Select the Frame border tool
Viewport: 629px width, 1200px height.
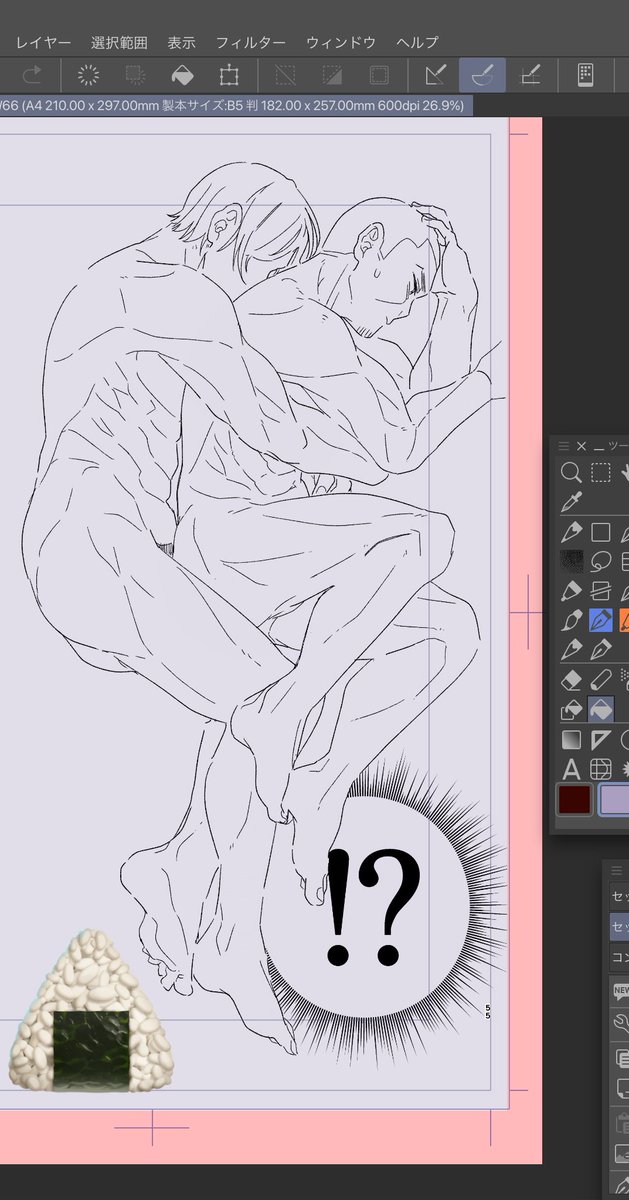click(601, 591)
